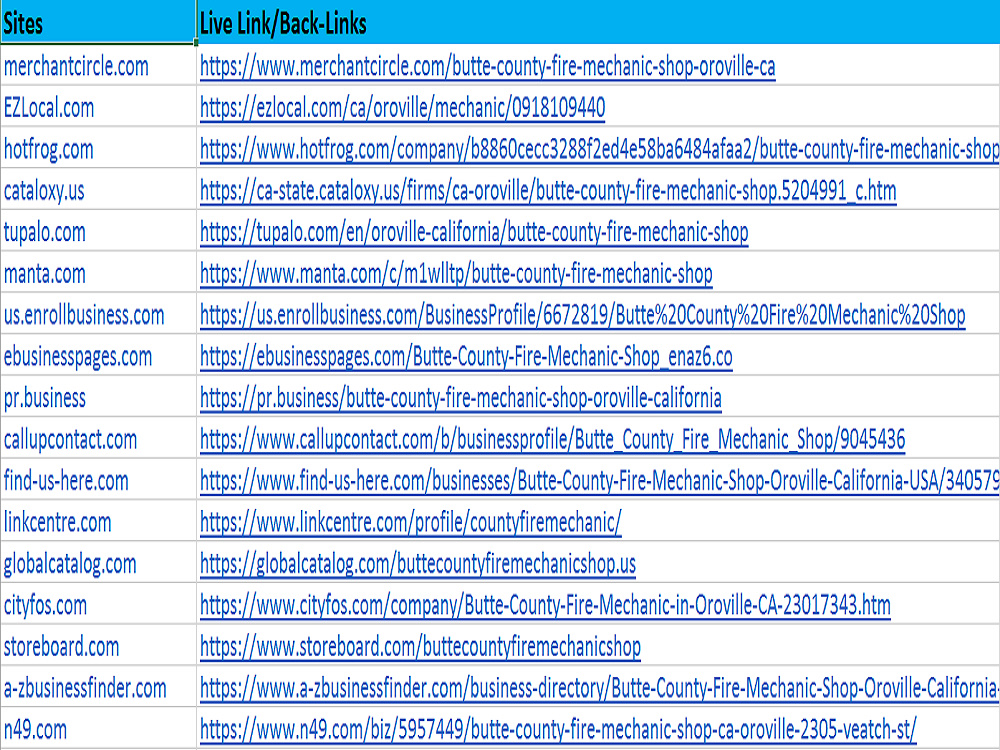
Task: Click the callupcontact.com site cell
Action: (98, 438)
